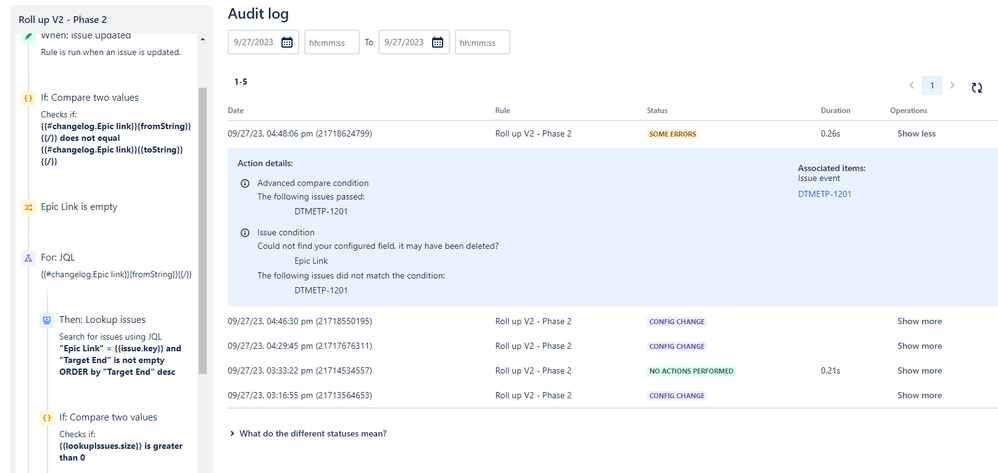Click the 0.26s duration value
Screen dimensions: 998x473
pos(831,134)
